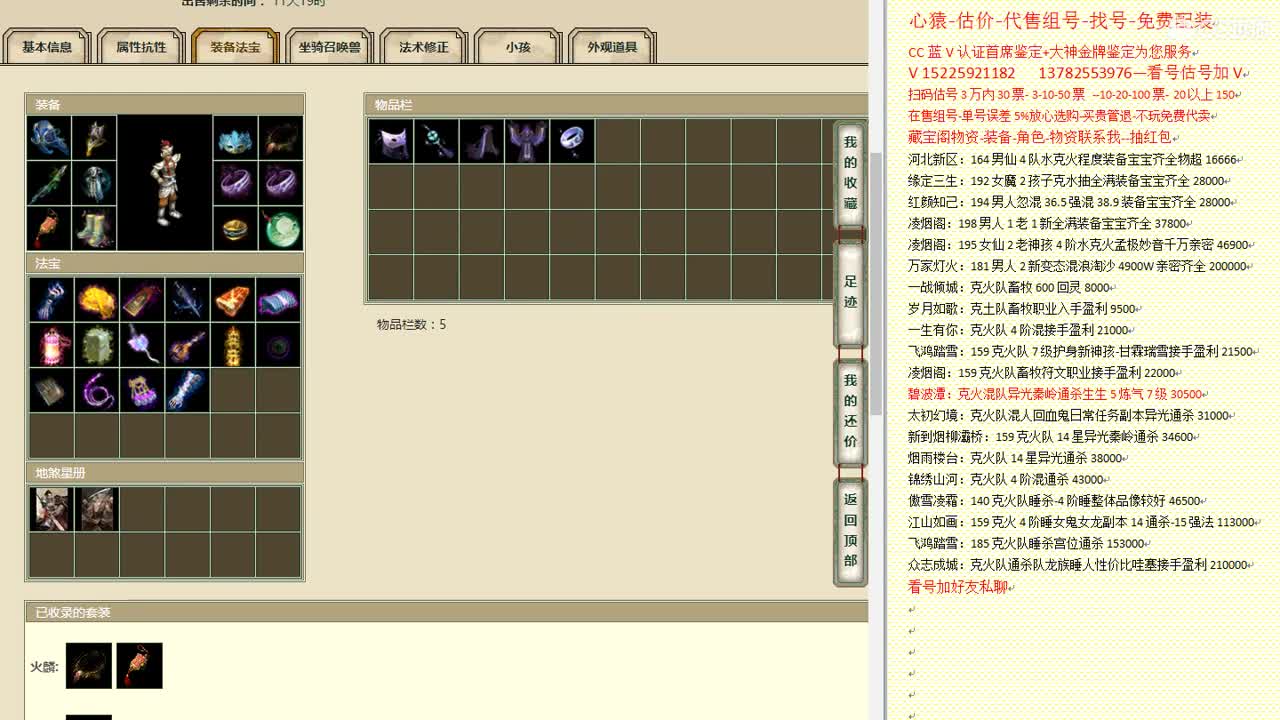1280x720 pixels.
Task: Select the 红颜知己 listing line
Action: pyautogui.click(x=1072, y=202)
